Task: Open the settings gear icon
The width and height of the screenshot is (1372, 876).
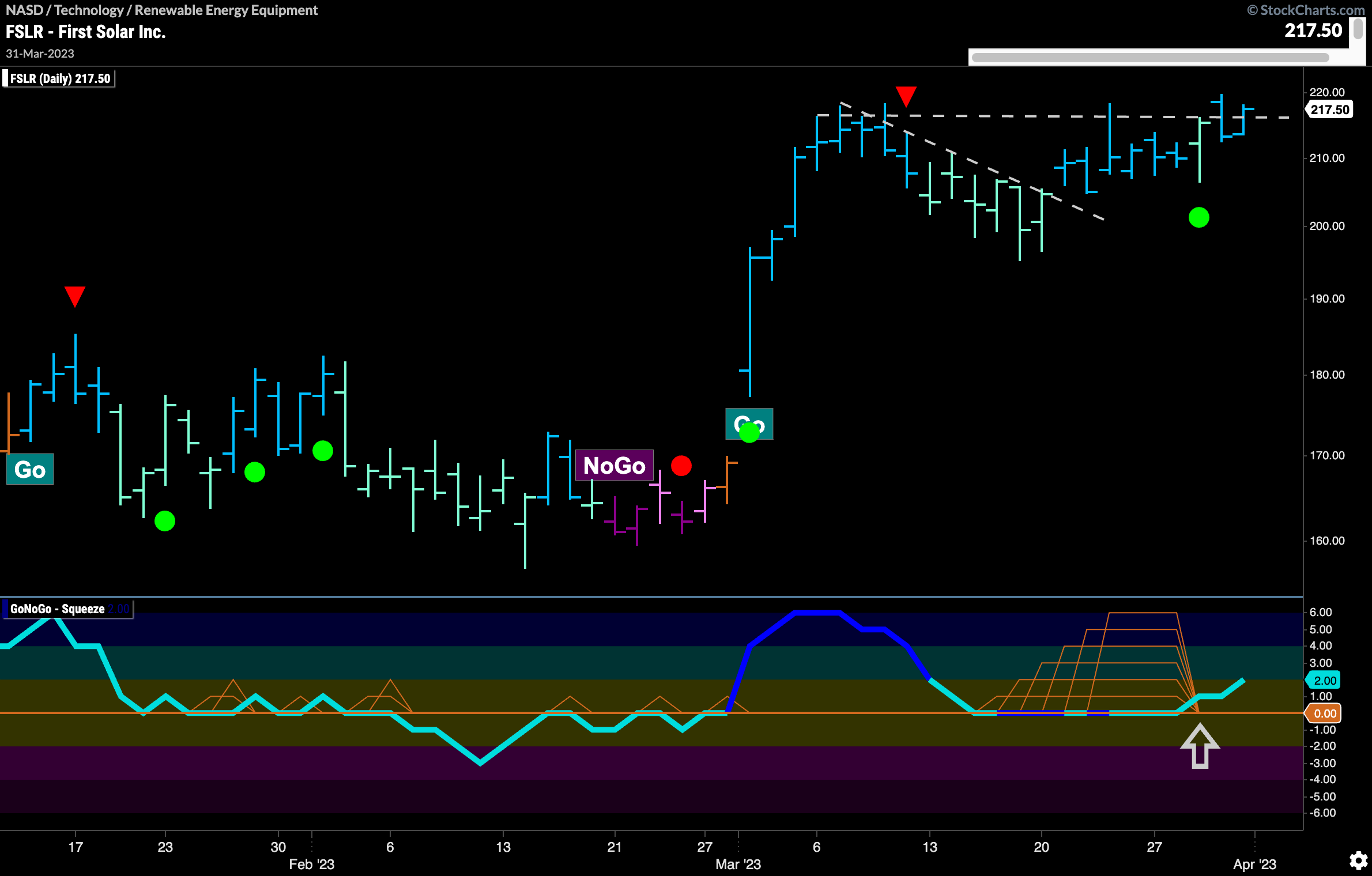Action: (1359, 861)
